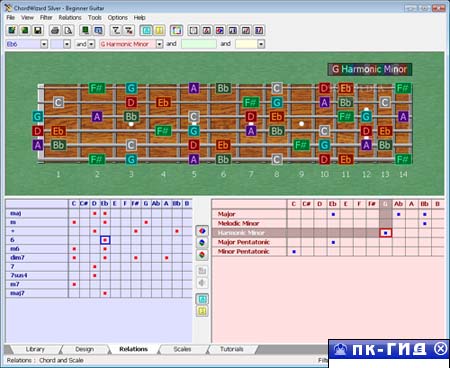450x368 pixels.
Task: Toggle cyan panel button between the grids
Action: (x=202, y=299)
